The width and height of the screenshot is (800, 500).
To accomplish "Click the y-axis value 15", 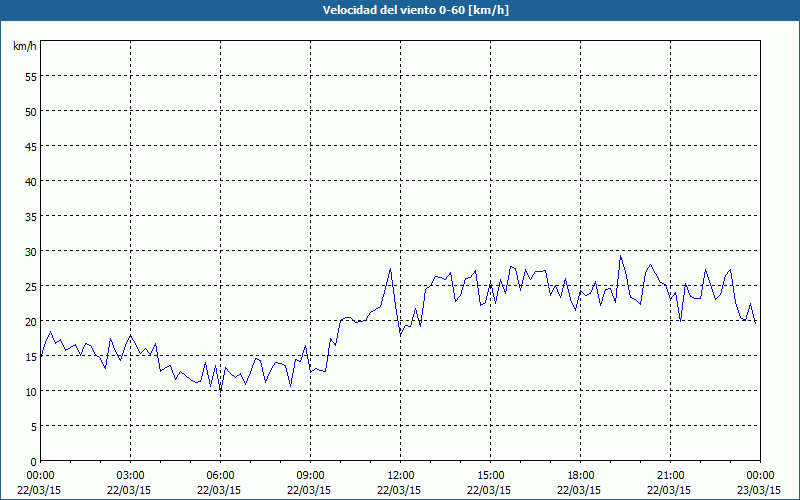I will (x=31, y=357).
